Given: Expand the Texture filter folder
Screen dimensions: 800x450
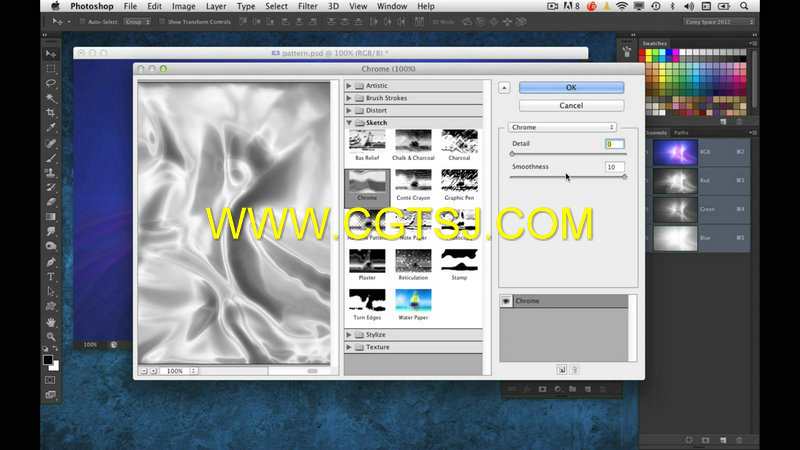Looking at the screenshot, I should click(349, 347).
